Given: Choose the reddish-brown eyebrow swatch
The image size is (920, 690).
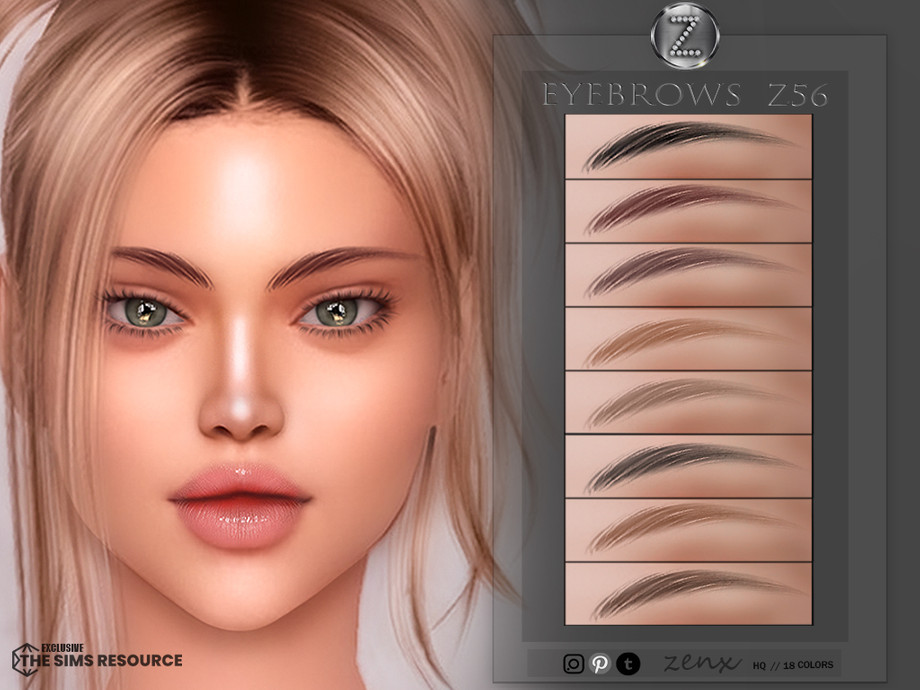Looking at the screenshot, I should 688,211.
